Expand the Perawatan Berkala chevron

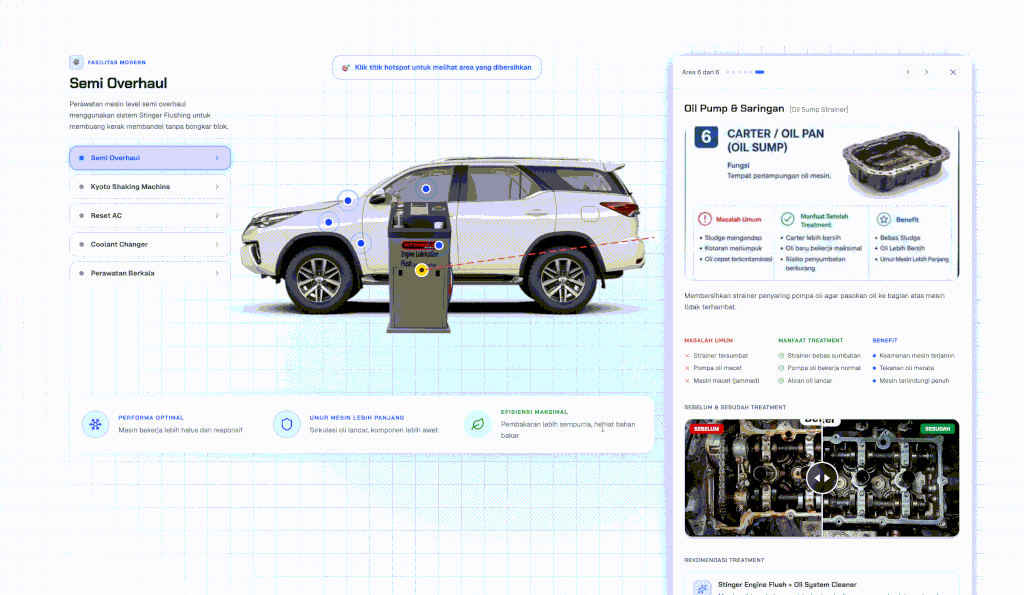tap(217, 273)
